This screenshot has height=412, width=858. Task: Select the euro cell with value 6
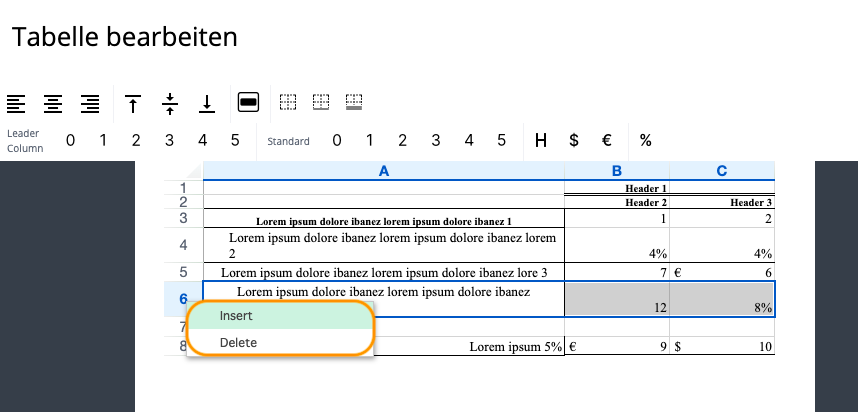(x=722, y=272)
